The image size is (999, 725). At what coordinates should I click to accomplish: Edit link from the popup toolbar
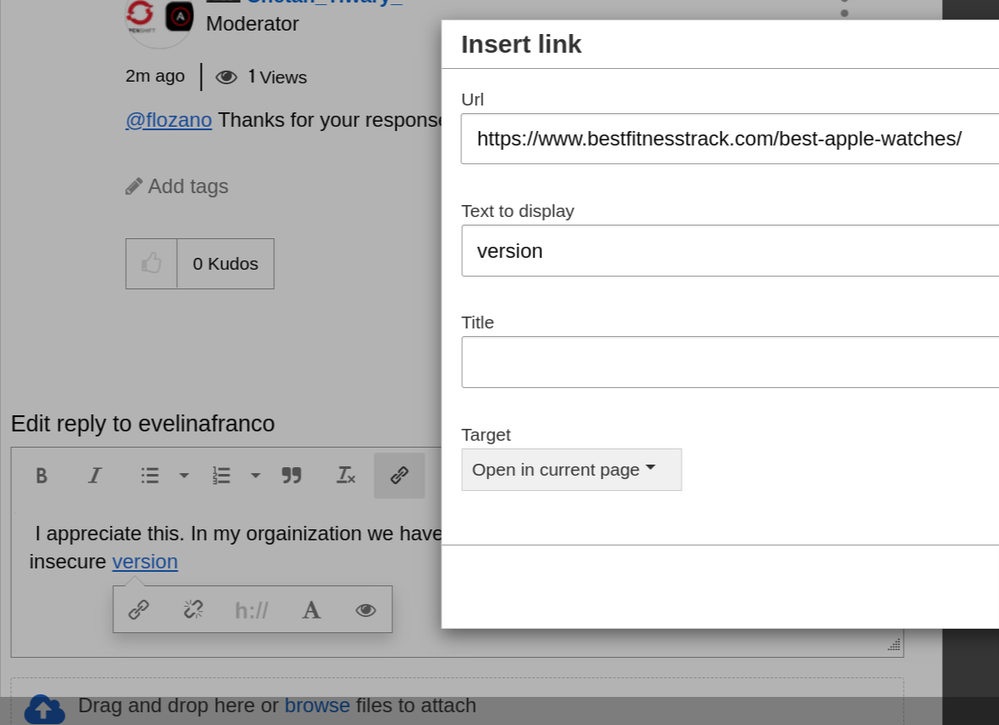pyautogui.click(x=139, y=610)
